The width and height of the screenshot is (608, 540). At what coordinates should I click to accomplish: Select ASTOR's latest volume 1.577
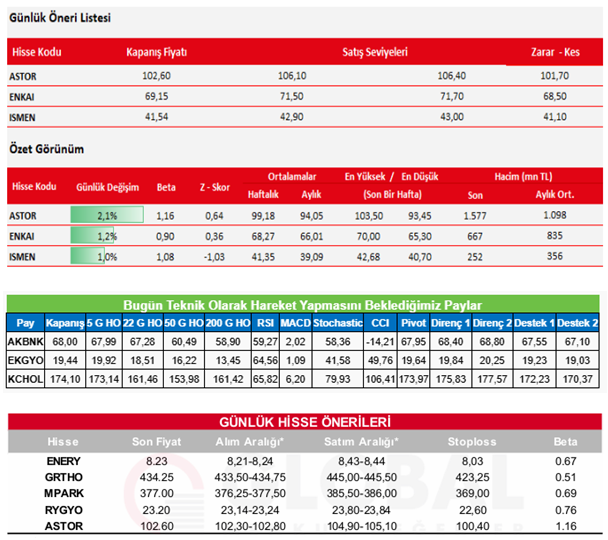pos(475,216)
